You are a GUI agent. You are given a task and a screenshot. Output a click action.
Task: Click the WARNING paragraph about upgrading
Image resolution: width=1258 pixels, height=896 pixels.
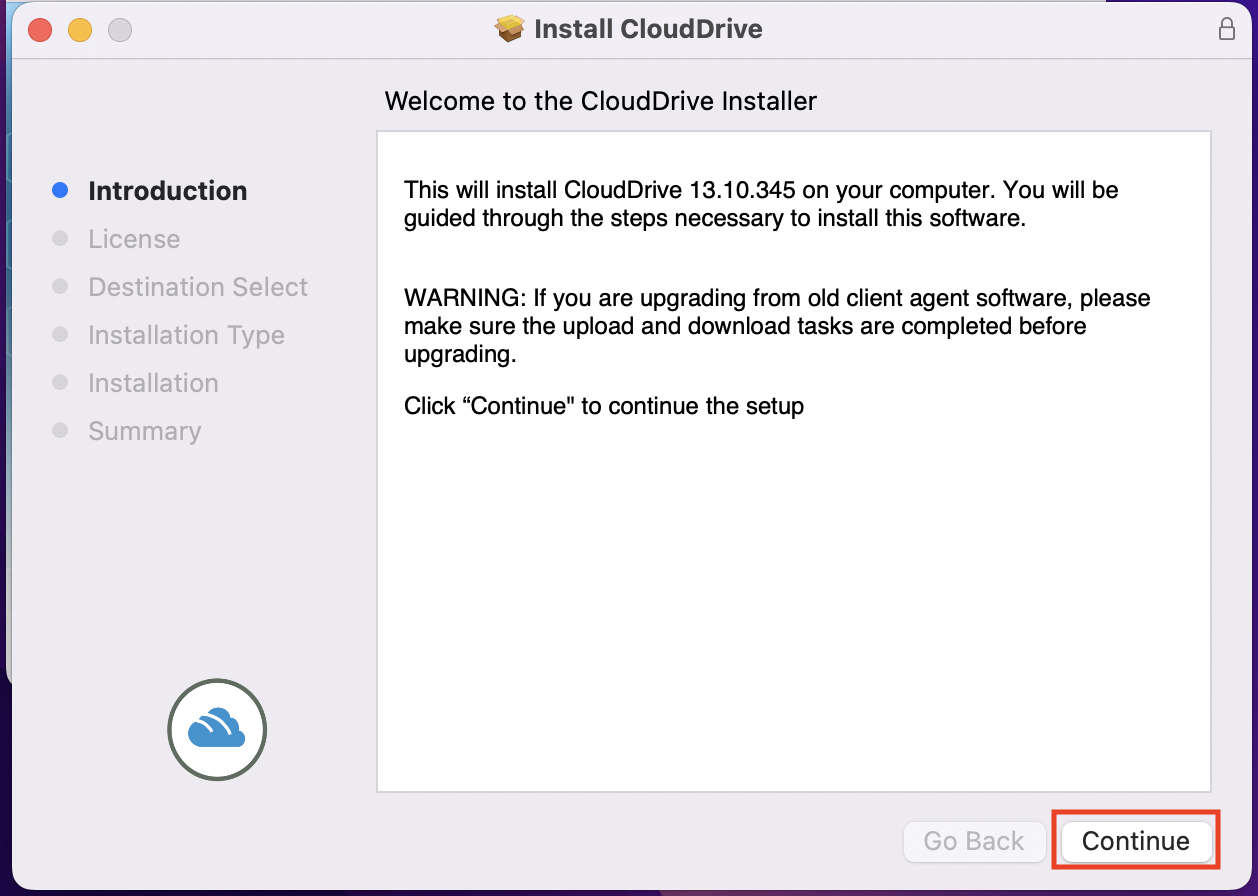tap(777, 326)
